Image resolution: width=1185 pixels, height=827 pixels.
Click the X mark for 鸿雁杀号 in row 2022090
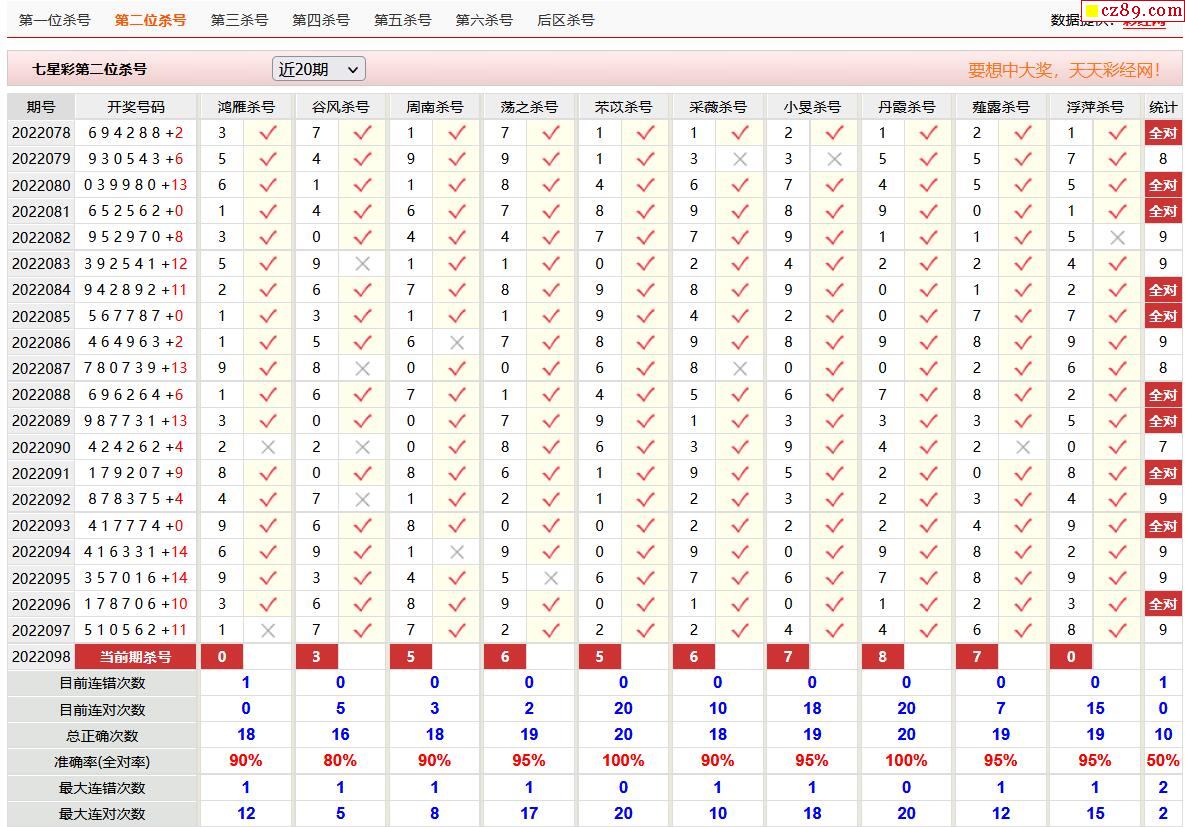point(268,447)
